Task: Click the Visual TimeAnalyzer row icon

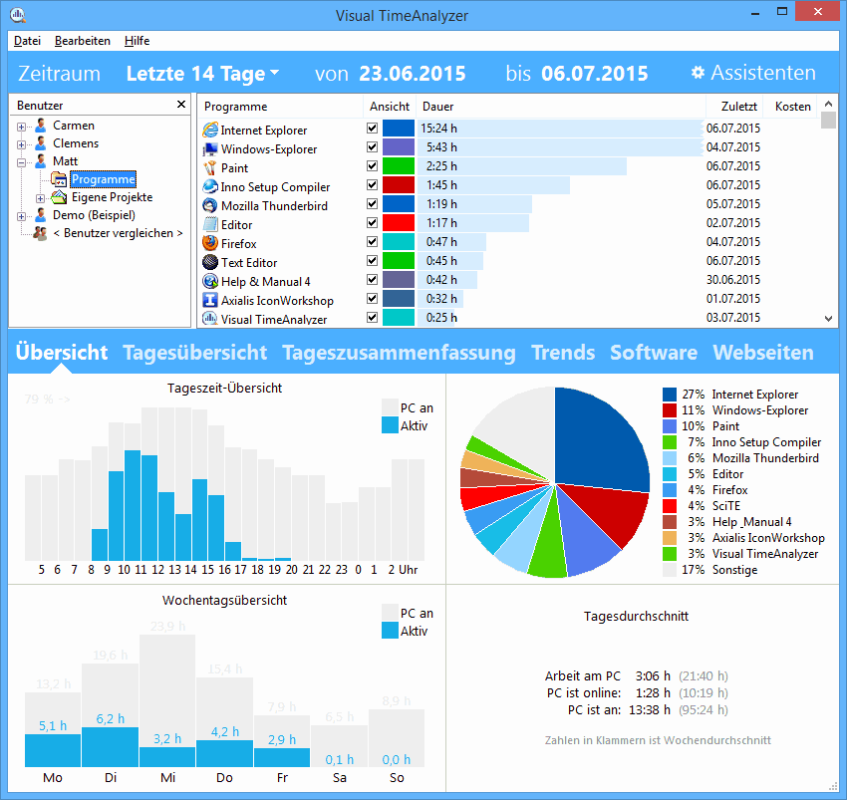Action: [x=210, y=319]
